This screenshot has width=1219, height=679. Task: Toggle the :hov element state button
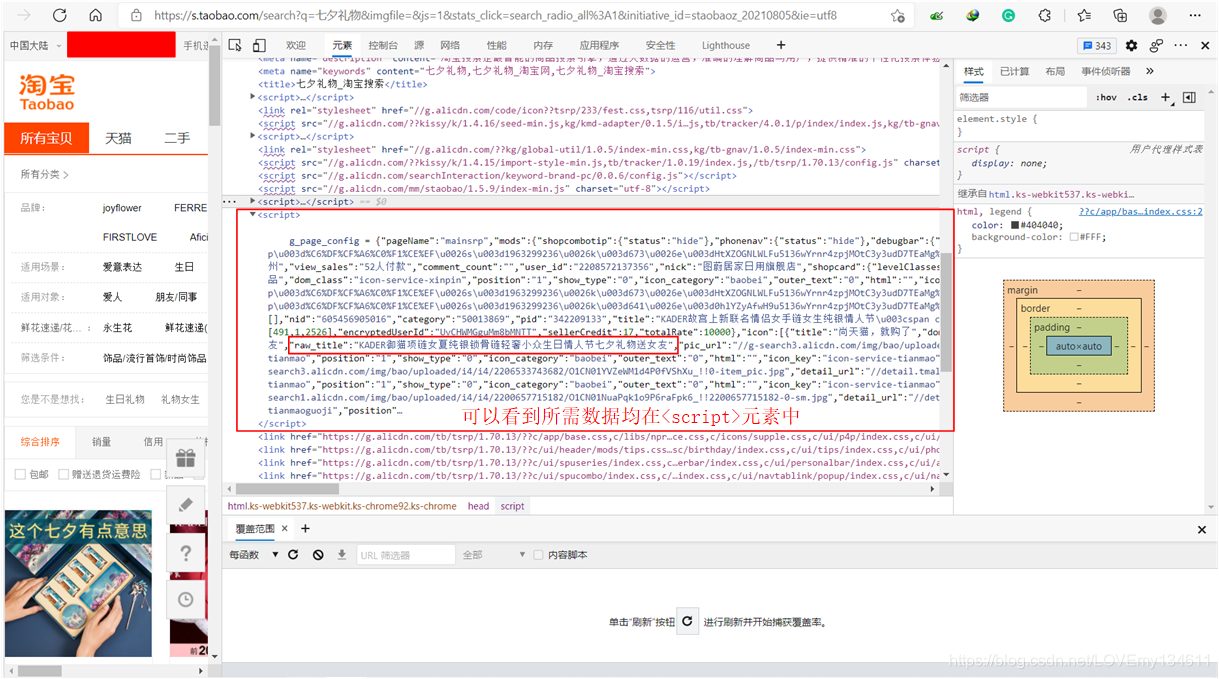[1106, 97]
